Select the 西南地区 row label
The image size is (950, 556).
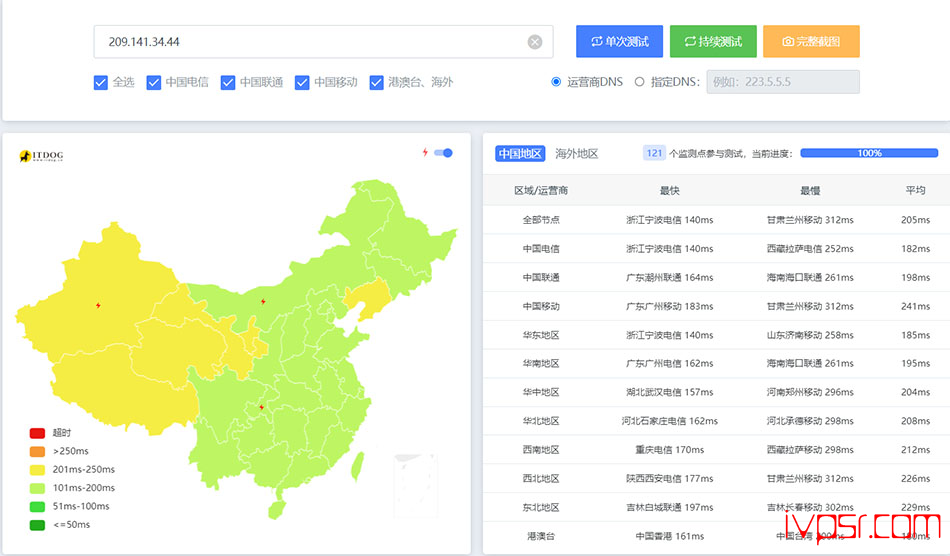point(541,449)
